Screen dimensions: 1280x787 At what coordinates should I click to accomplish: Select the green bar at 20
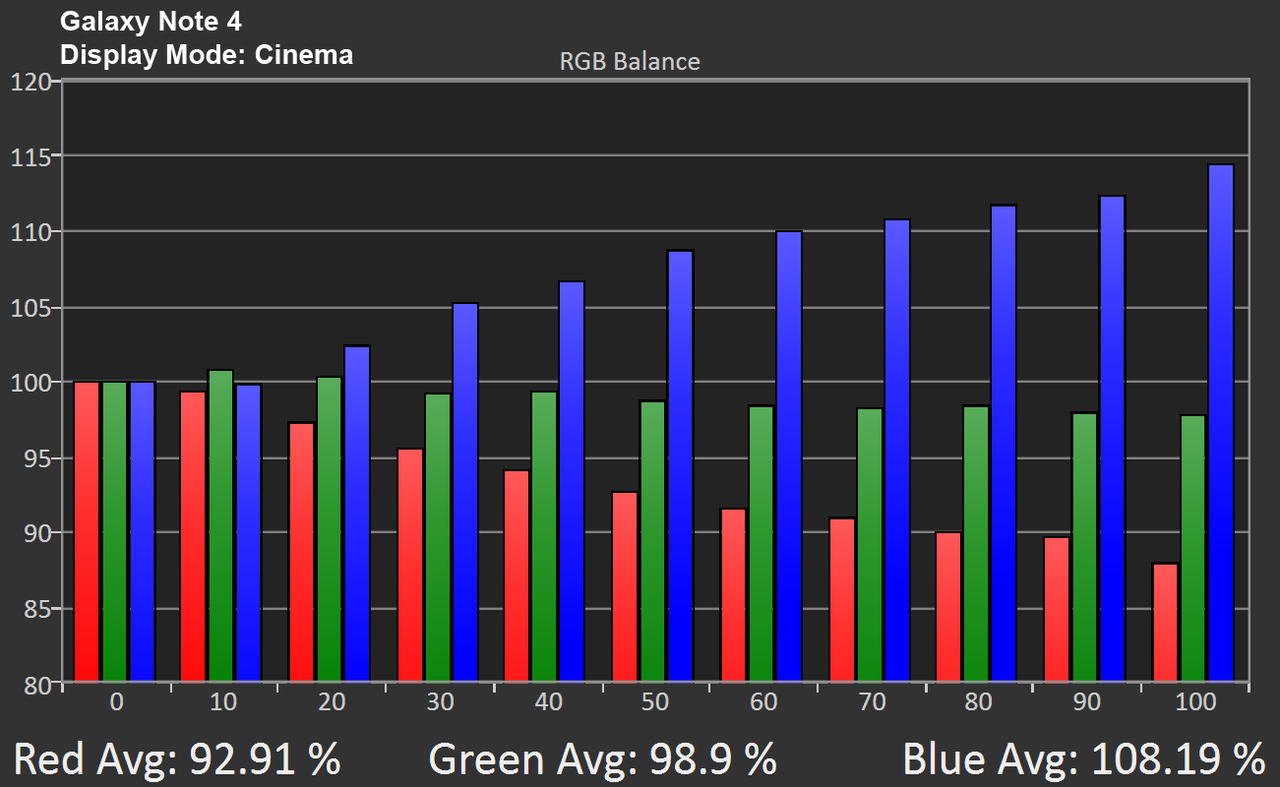tap(328, 530)
